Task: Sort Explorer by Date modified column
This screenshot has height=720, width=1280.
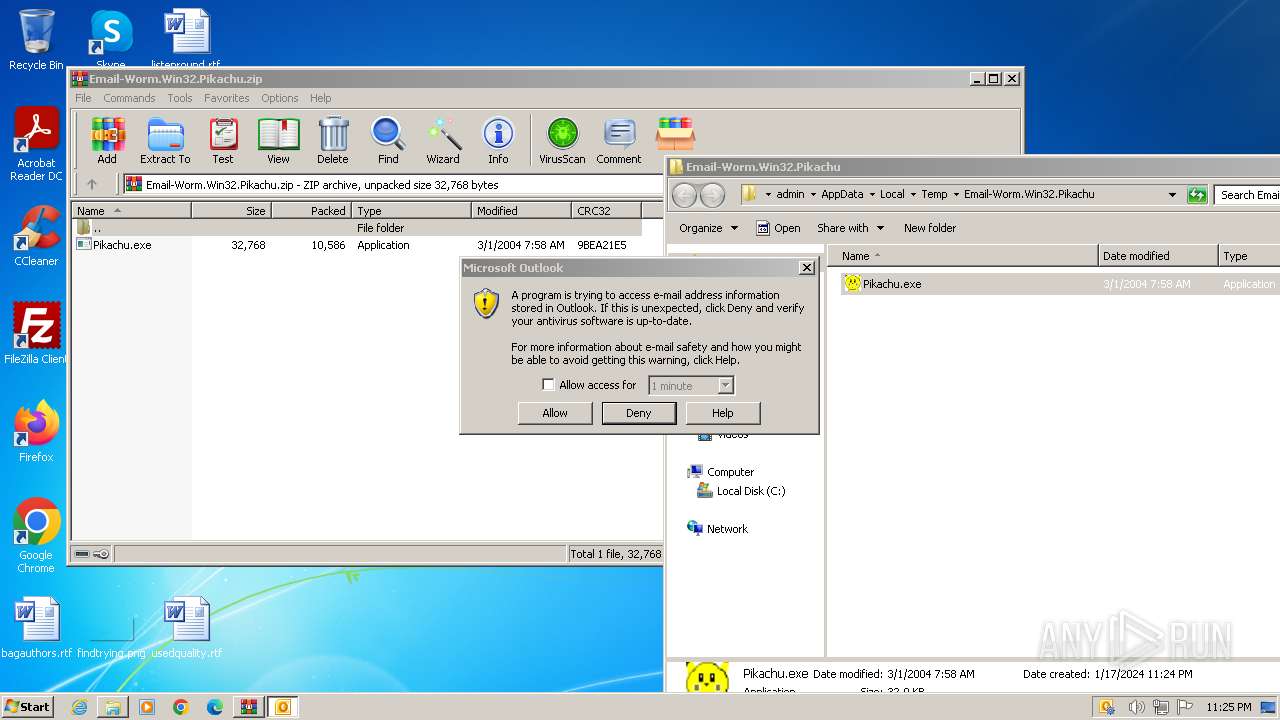Action: 1158,256
